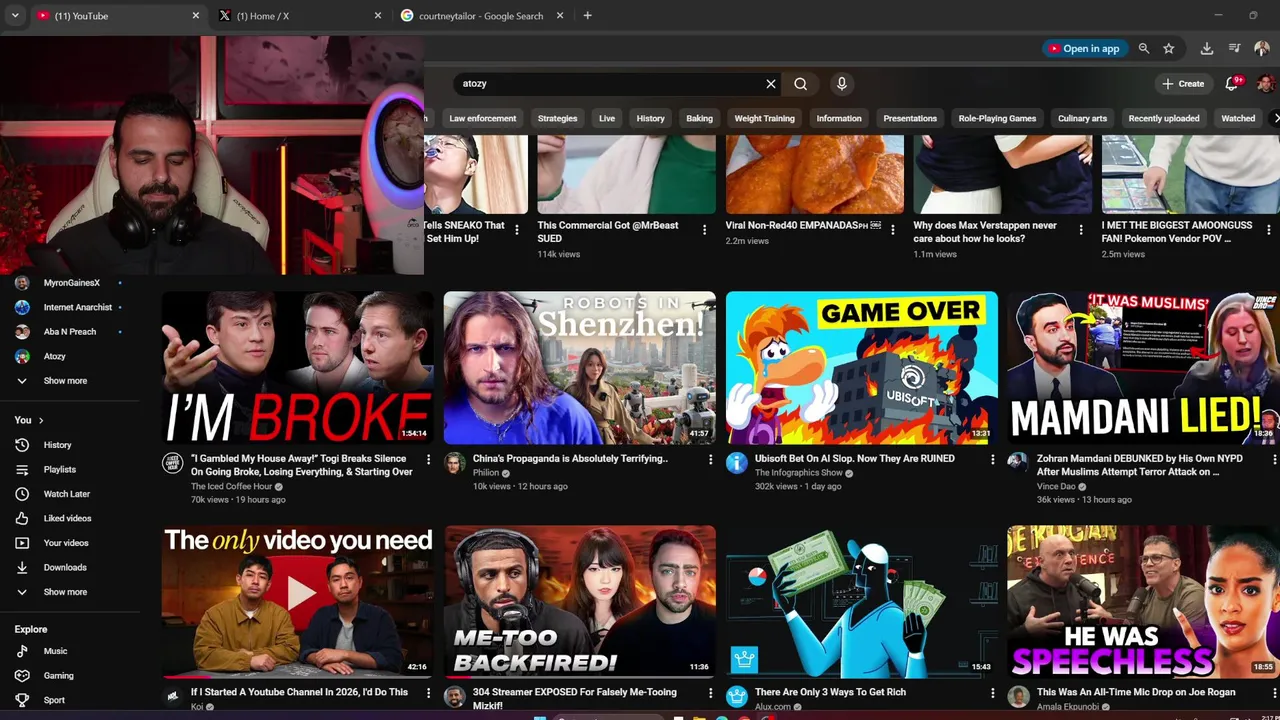Open Robots in Shenzhen video thumbnail
Viewport: 1280px width, 720px height.
pyautogui.click(x=580, y=367)
